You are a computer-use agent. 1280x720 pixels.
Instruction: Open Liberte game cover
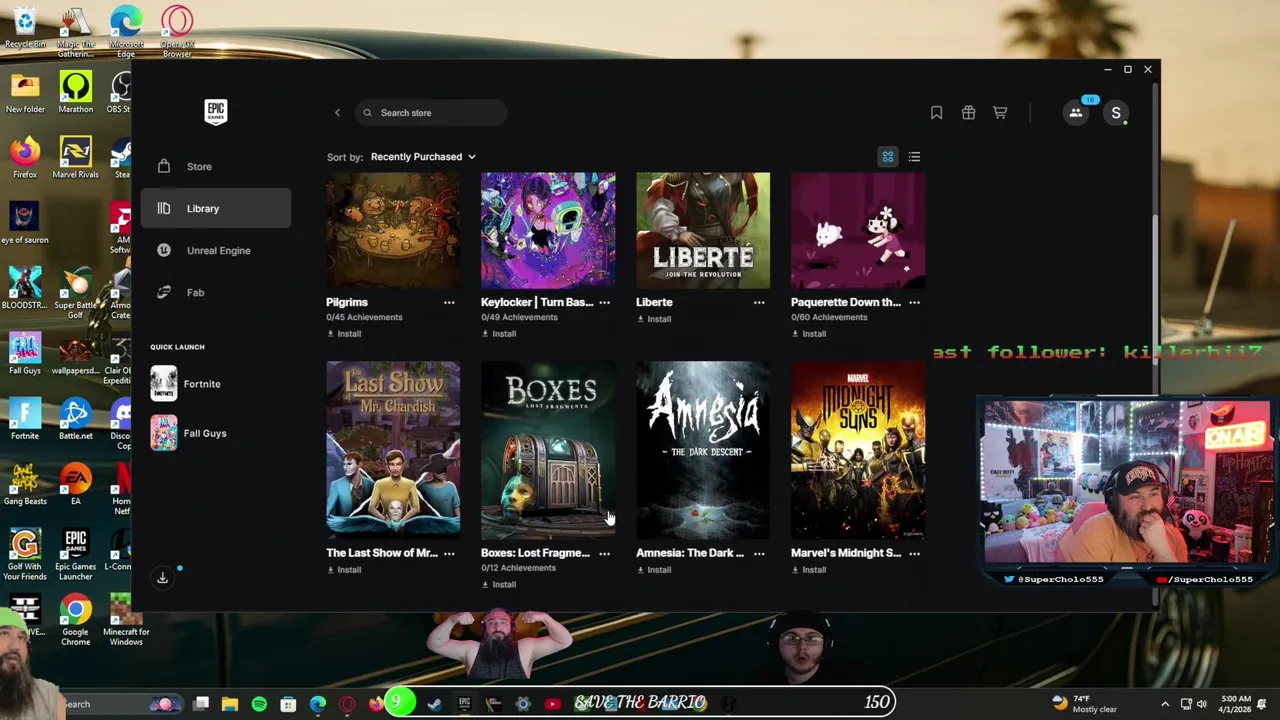click(703, 230)
